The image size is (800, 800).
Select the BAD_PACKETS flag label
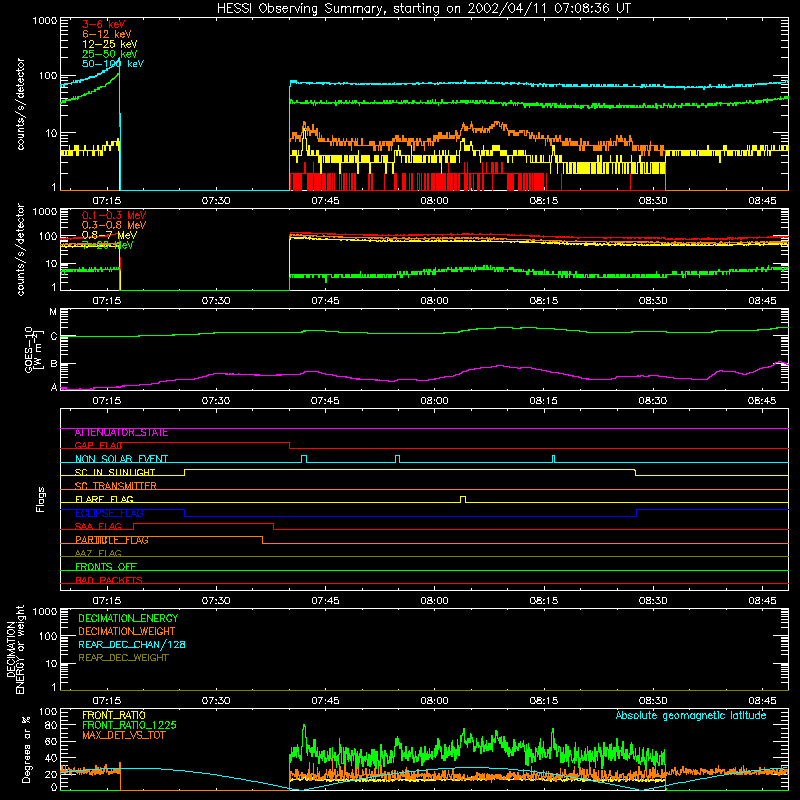click(109, 580)
